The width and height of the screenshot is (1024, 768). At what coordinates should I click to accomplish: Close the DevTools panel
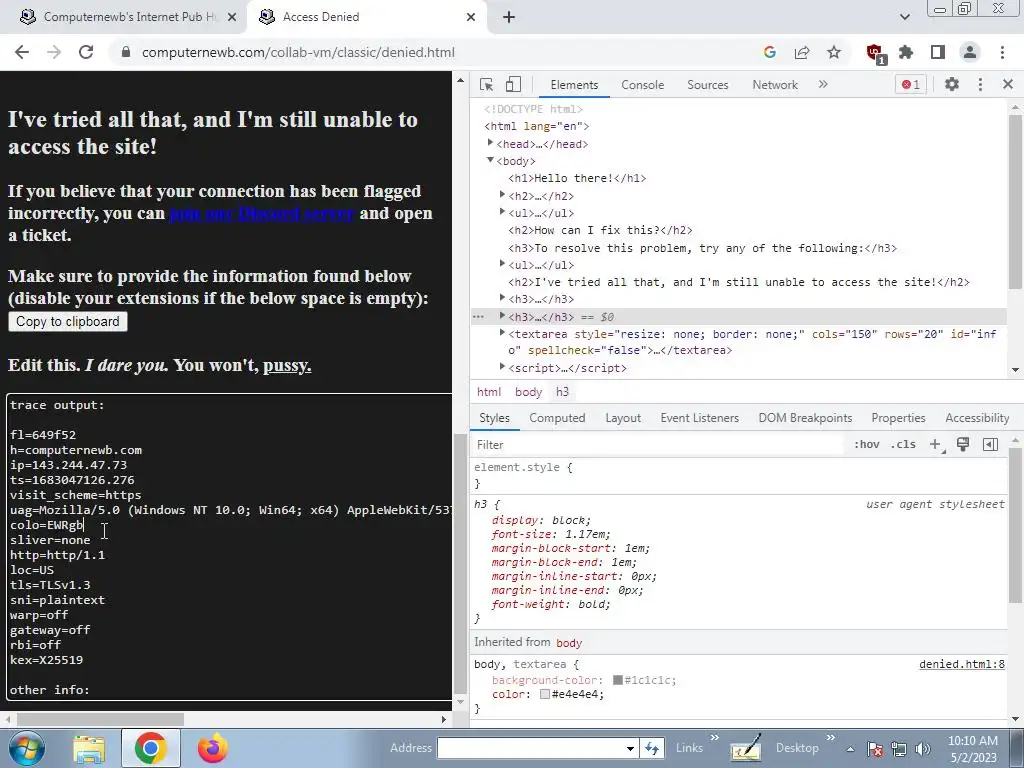point(1008,84)
